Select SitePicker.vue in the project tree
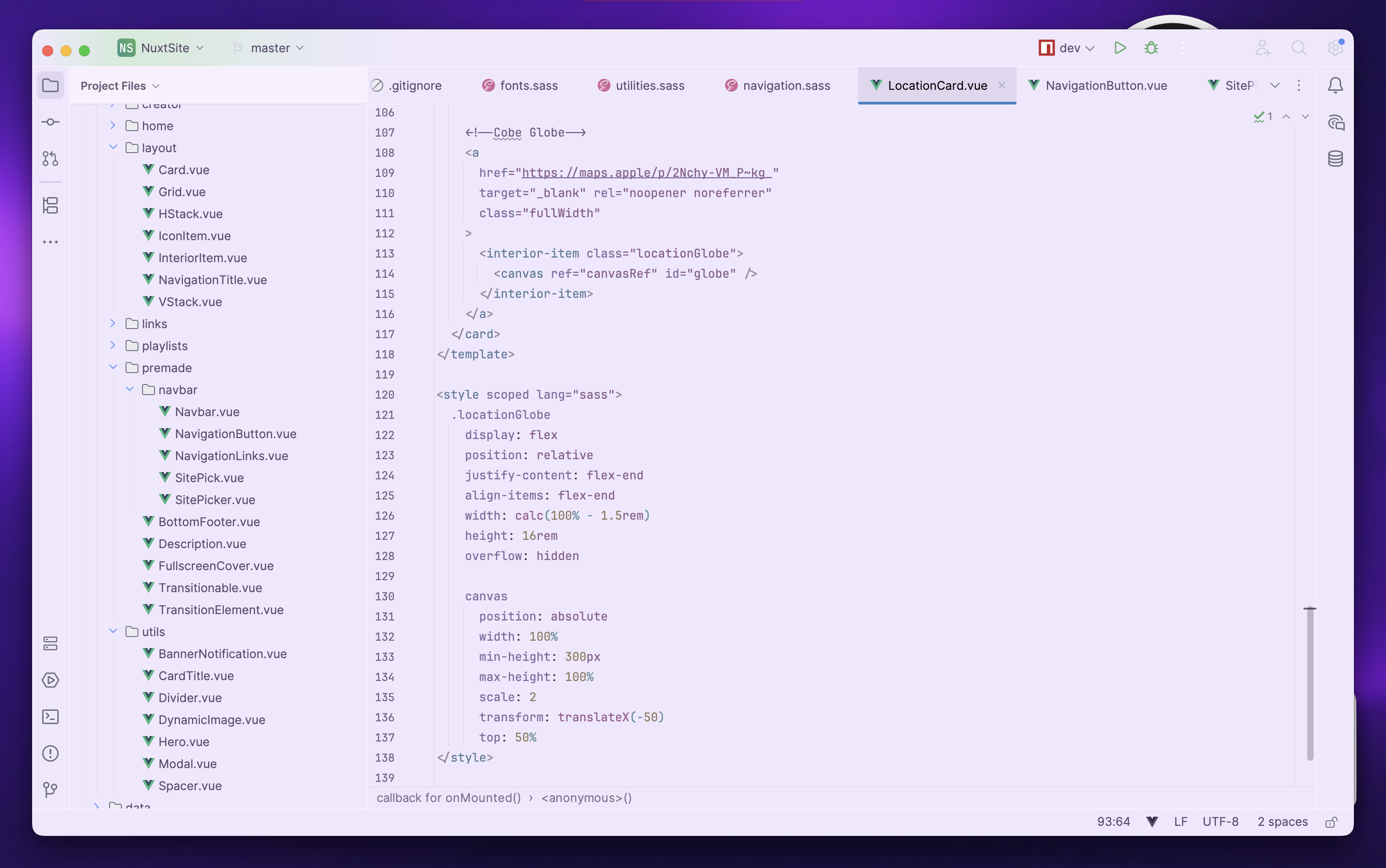1386x868 pixels. pos(215,500)
